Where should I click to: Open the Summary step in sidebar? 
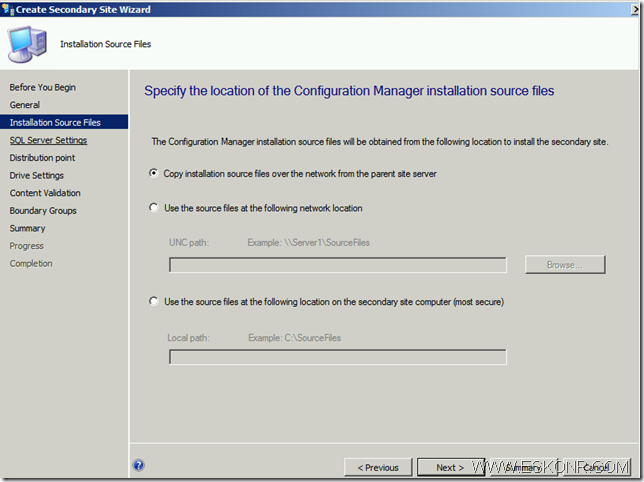point(28,229)
